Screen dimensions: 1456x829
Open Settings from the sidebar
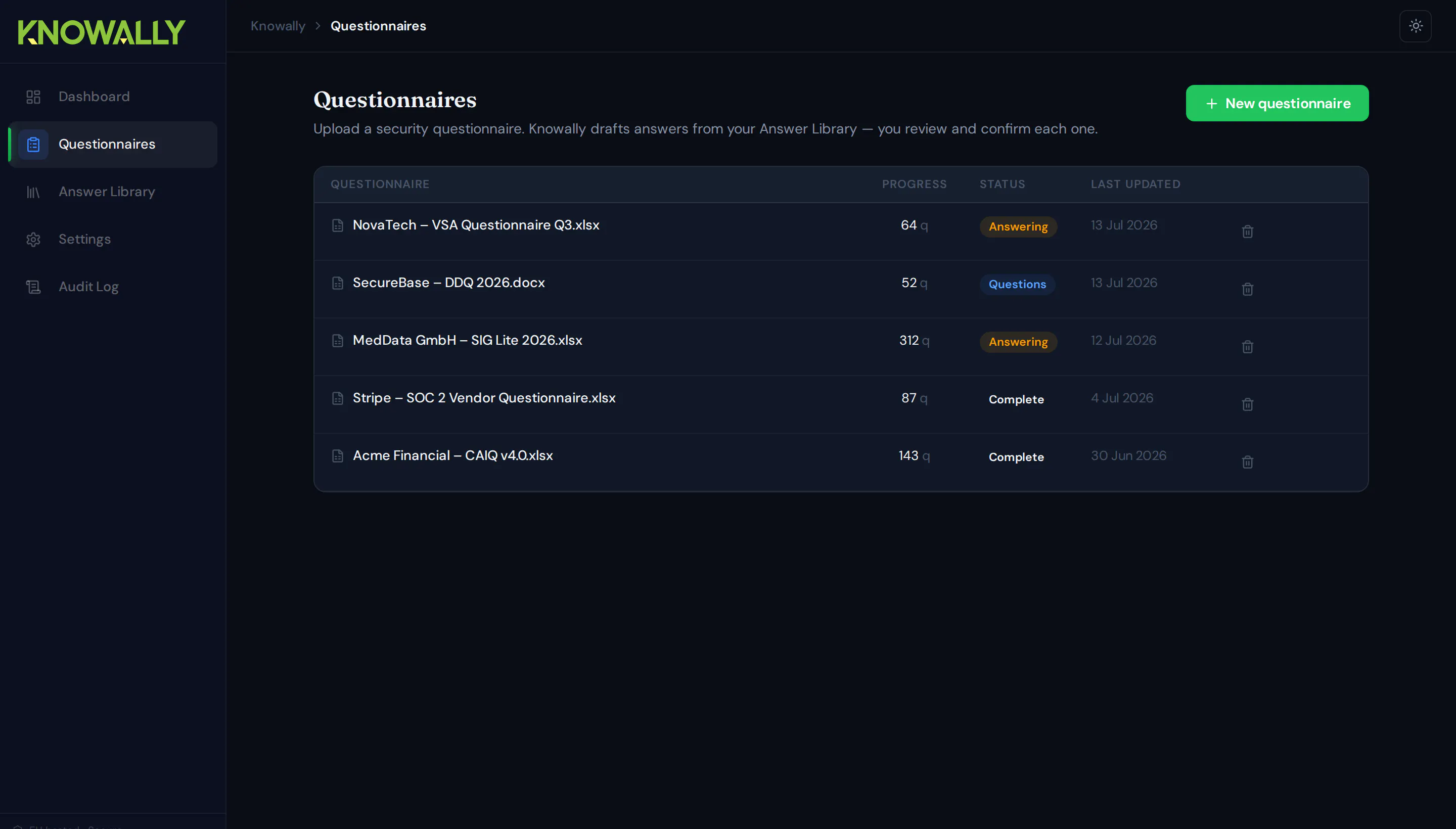113,239
